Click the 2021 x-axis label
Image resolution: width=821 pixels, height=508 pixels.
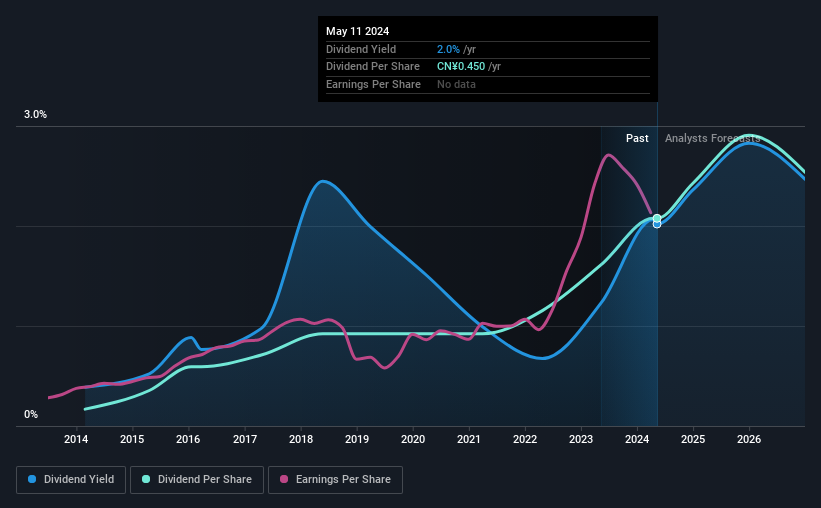click(x=469, y=439)
